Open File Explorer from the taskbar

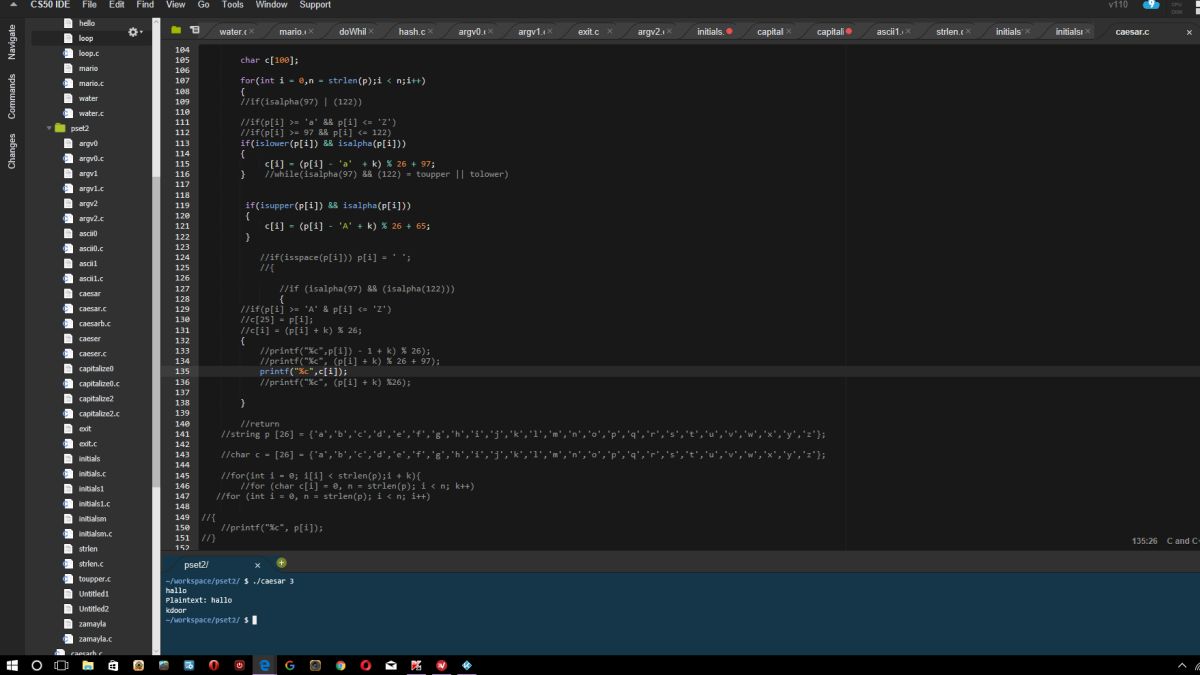pyautogui.click(x=88, y=665)
